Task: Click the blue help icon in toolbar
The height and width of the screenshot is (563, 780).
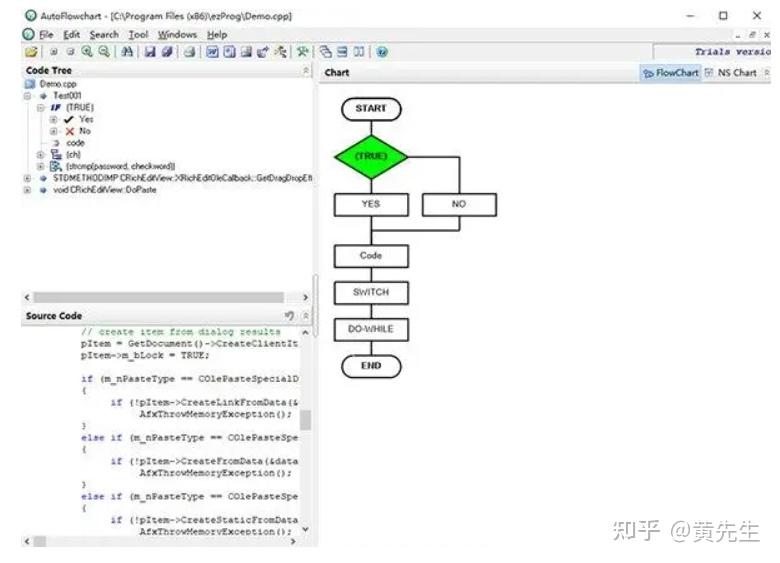Action: pyautogui.click(x=382, y=52)
